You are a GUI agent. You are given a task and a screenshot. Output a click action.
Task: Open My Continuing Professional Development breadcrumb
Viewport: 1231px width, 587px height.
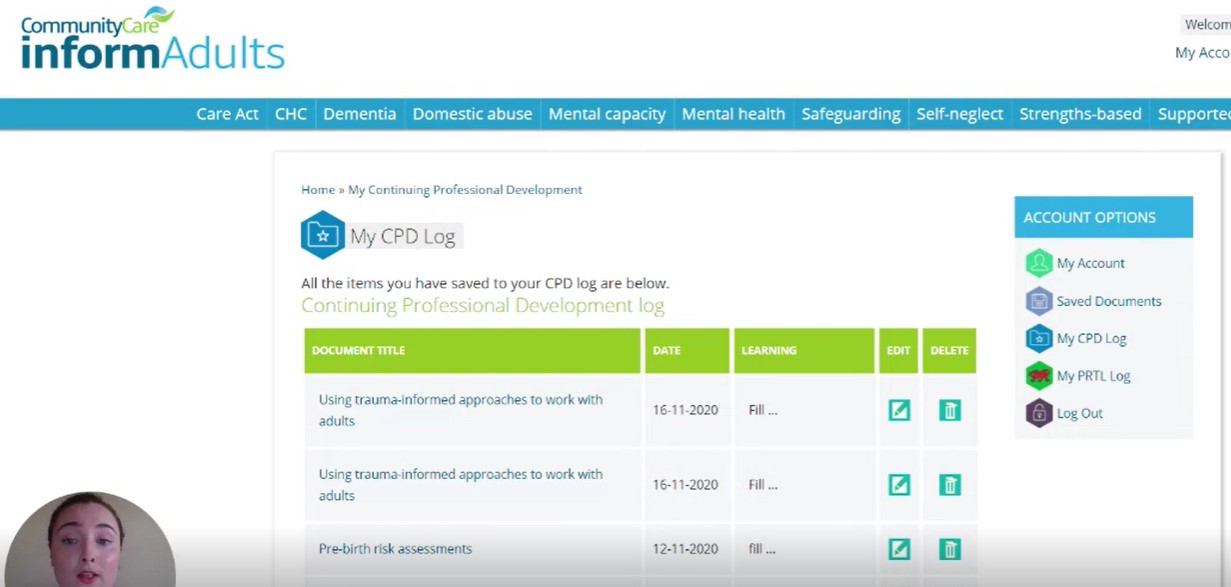(x=464, y=189)
